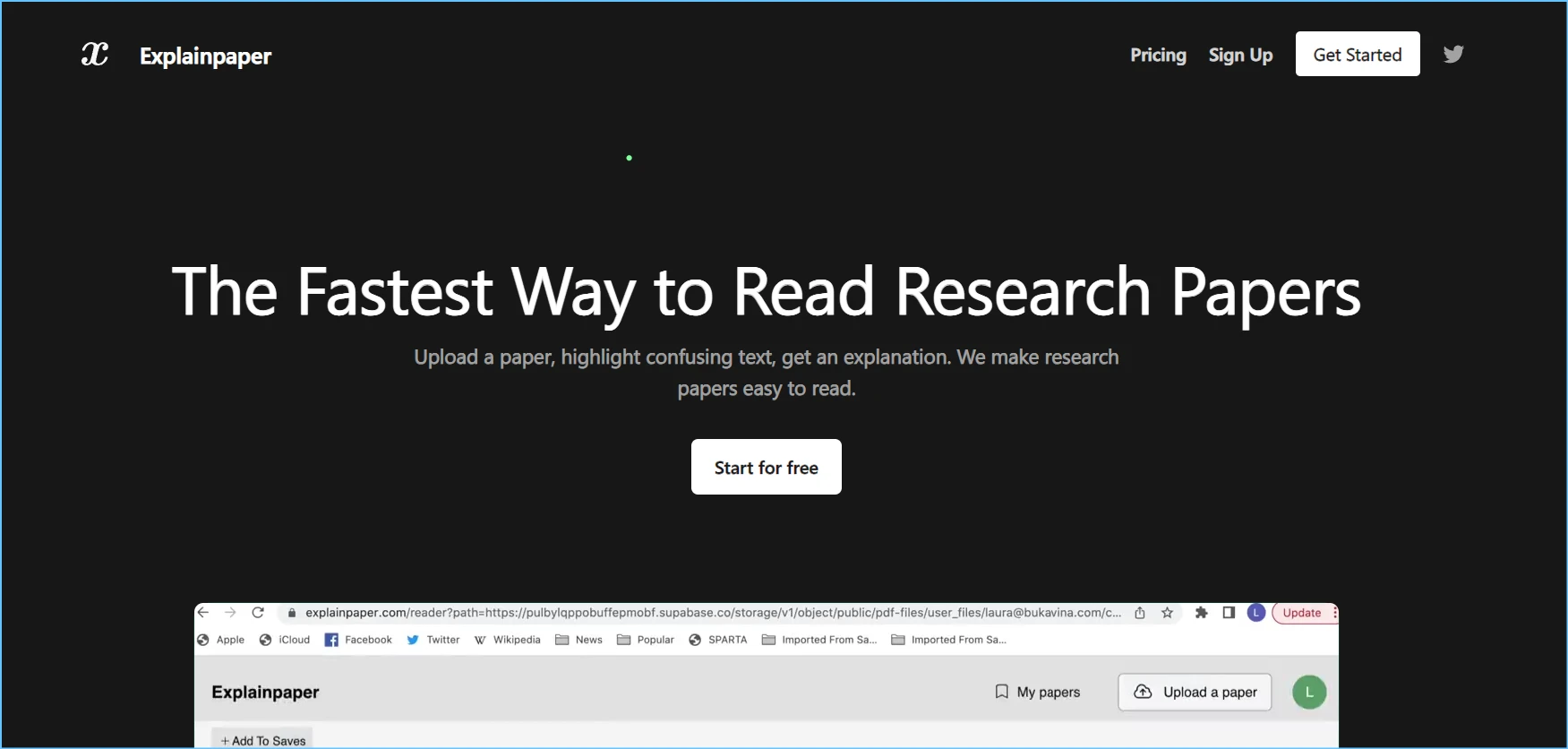Click the lock icon in the address bar
This screenshot has width=1568, height=749.
(292, 613)
